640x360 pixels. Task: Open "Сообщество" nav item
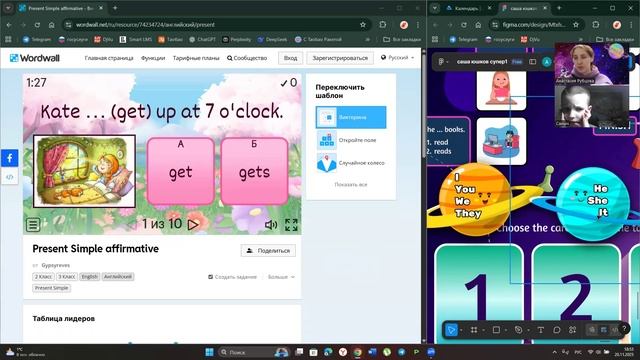pos(247,58)
